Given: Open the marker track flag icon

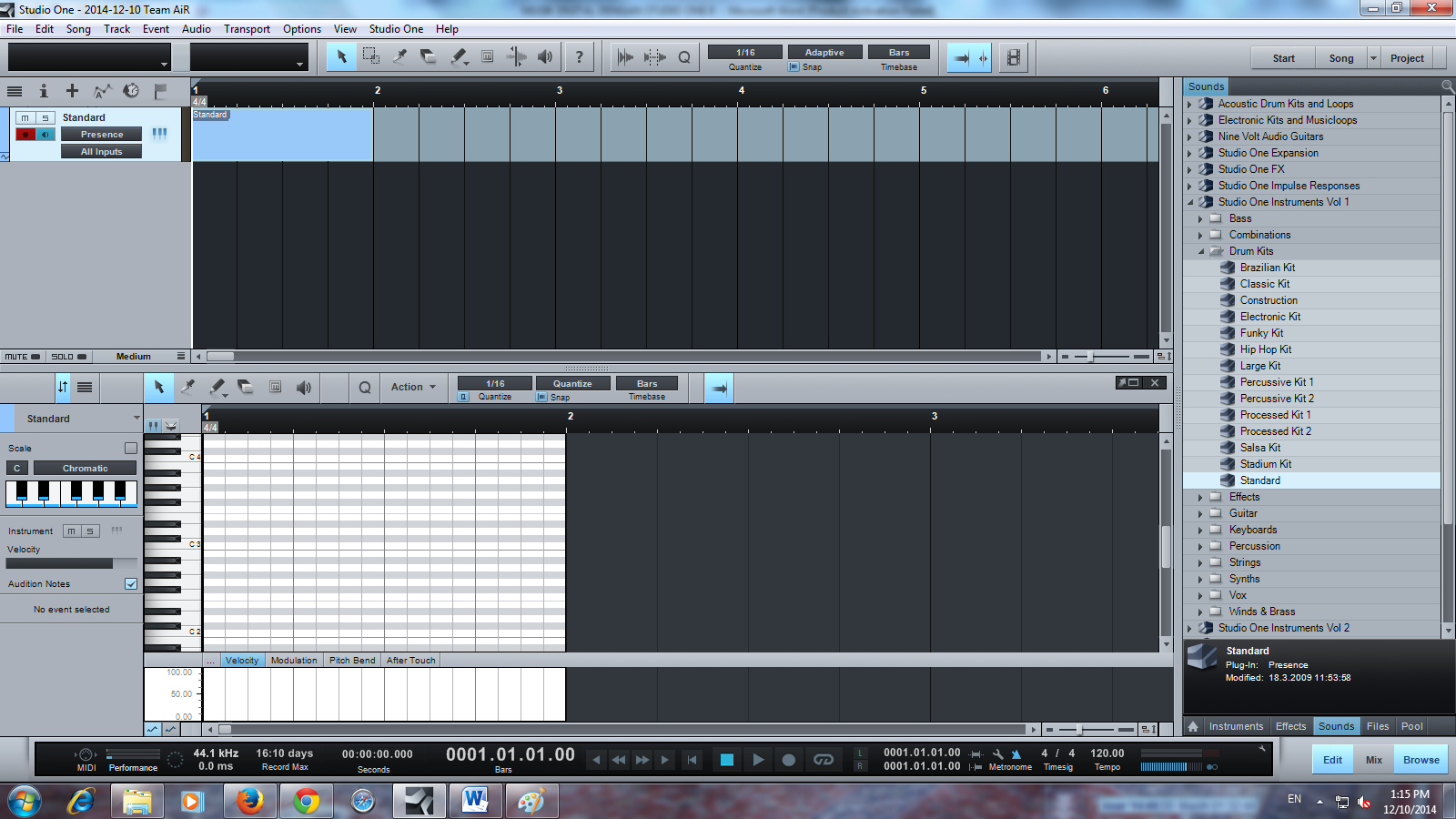Looking at the screenshot, I should pyautogui.click(x=160, y=91).
